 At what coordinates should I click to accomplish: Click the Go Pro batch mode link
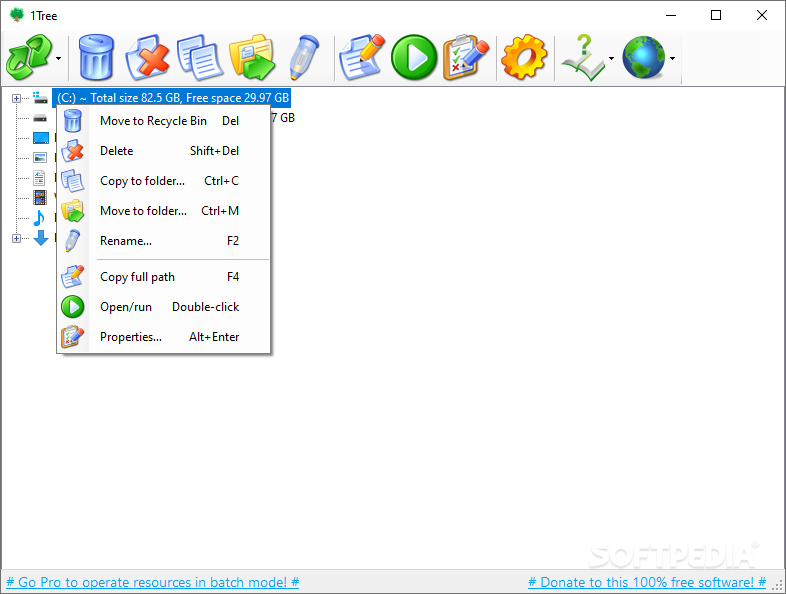coord(152,582)
